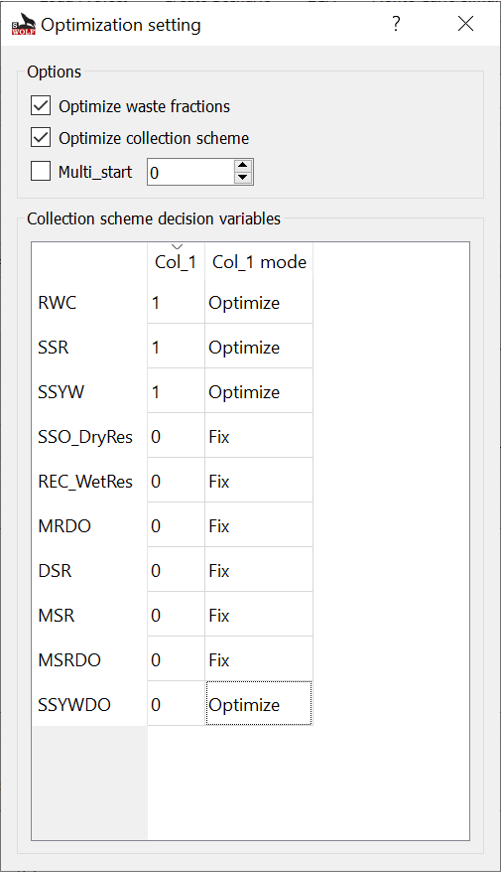Screen dimensions: 501x872
Task: Enable the Multi_start checkbox
Action: tap(41, 171)
